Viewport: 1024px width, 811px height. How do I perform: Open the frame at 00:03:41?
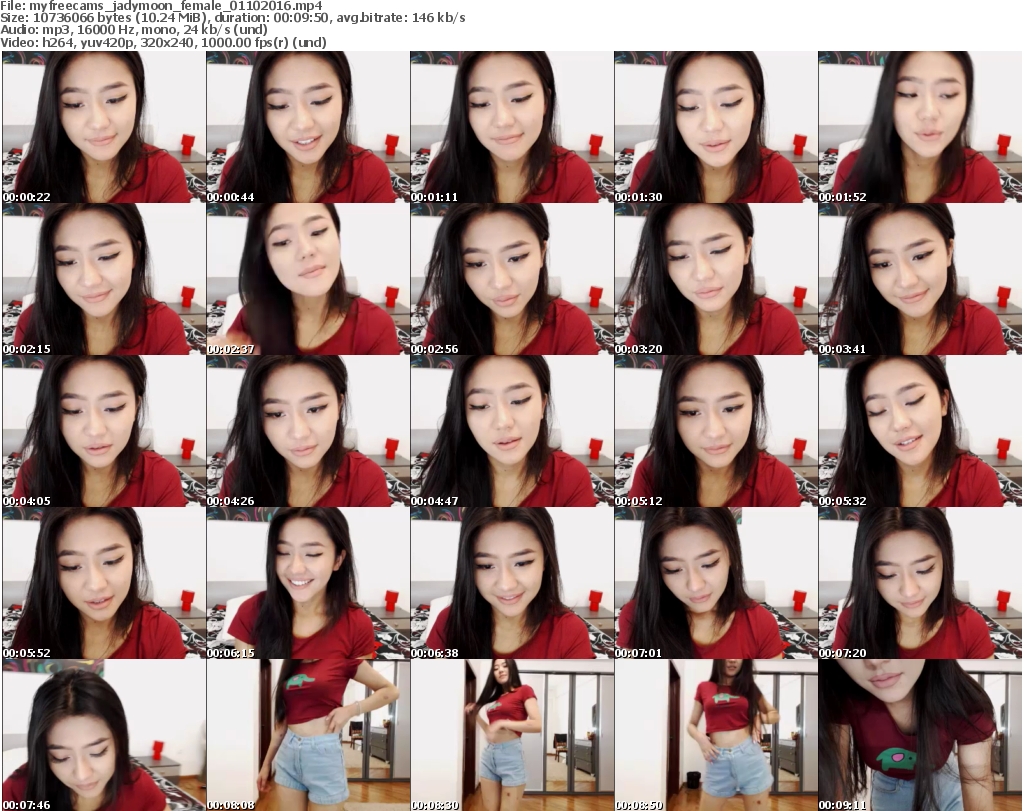920,279
